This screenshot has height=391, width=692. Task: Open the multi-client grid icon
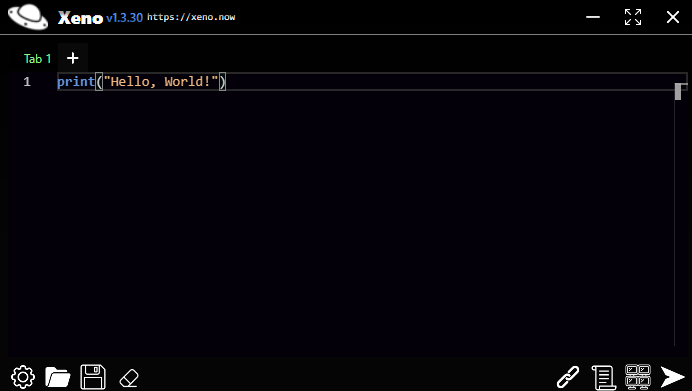[x=638, y=377]
